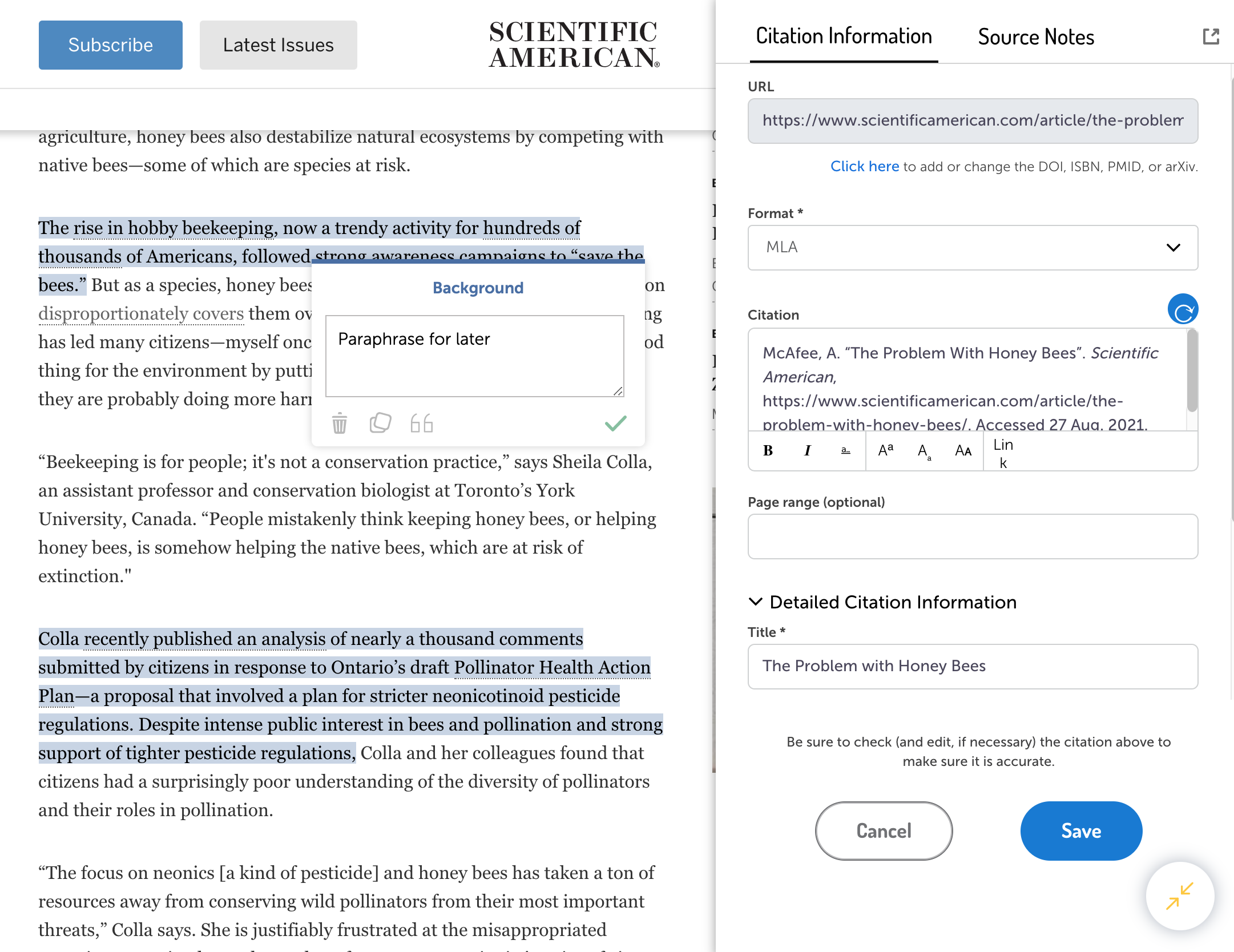The height and width of the screenshot is (952, 1234).
Task: Click 'Pollinator Health Action' underlined text
Action: (x=553, y=668)
